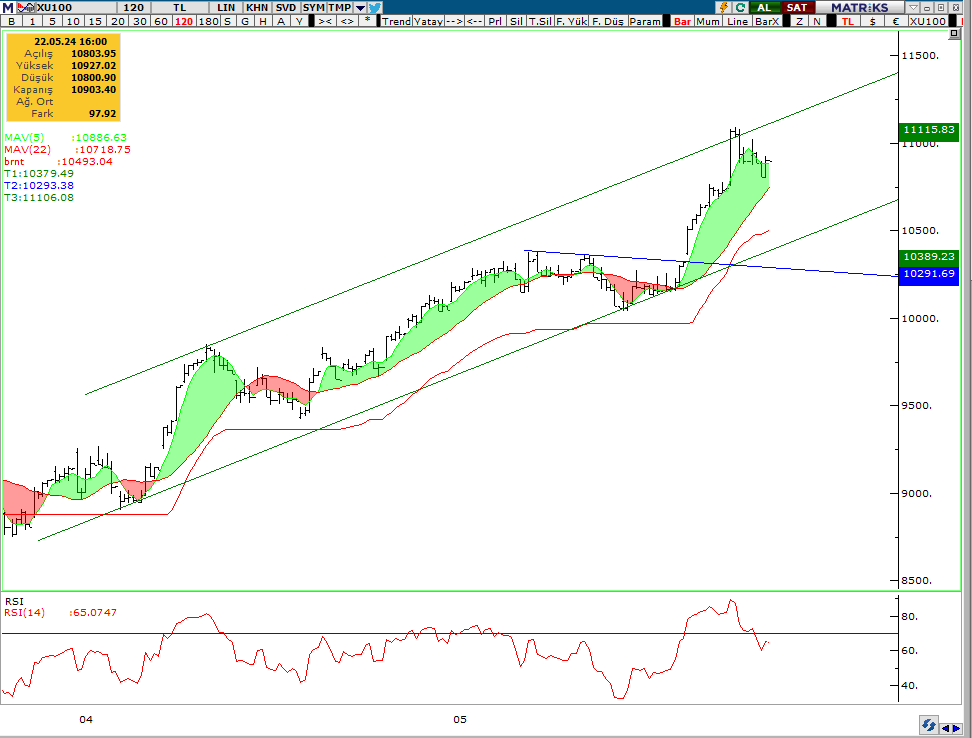Open the window menu triangle beside MATRIKS
The width and height of the screenshot is (972, 738).
coord(913,7)
